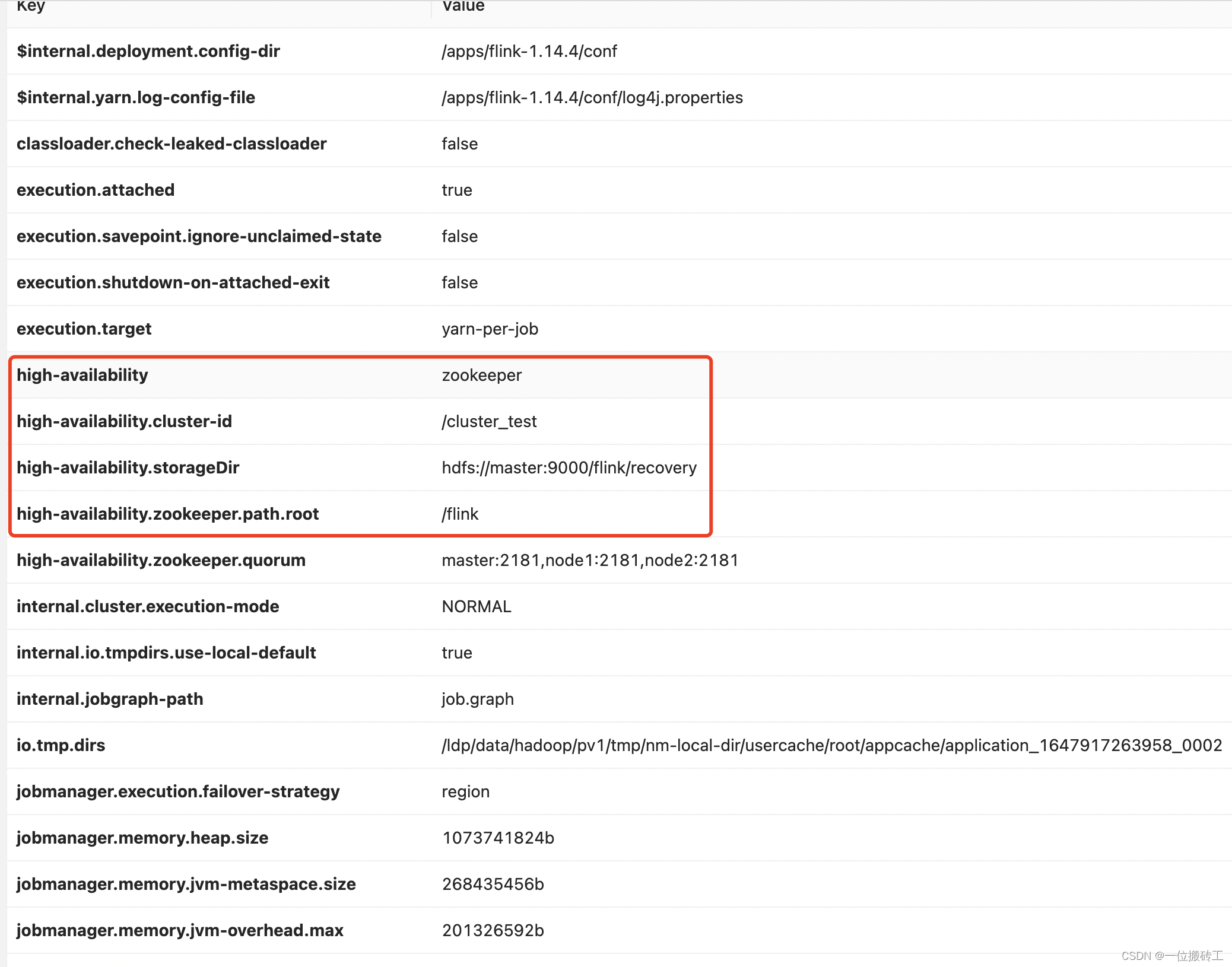Select the jobmanager.execution.failover-strategy key
The image size is (1232, 967).
pyautogui.click(x=178, y=791)
